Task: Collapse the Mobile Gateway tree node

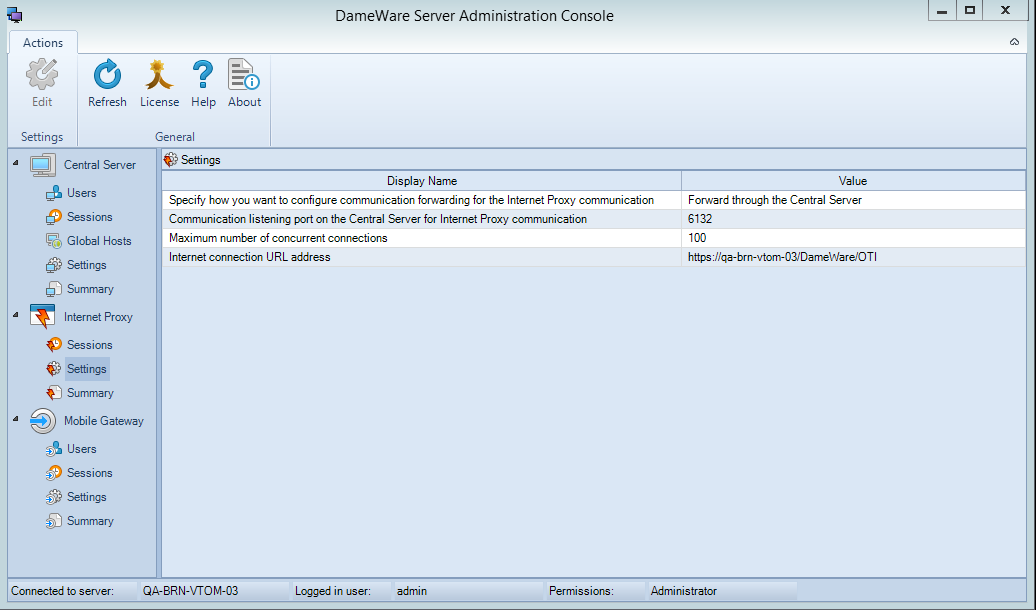Action: [x=16, y=418]
